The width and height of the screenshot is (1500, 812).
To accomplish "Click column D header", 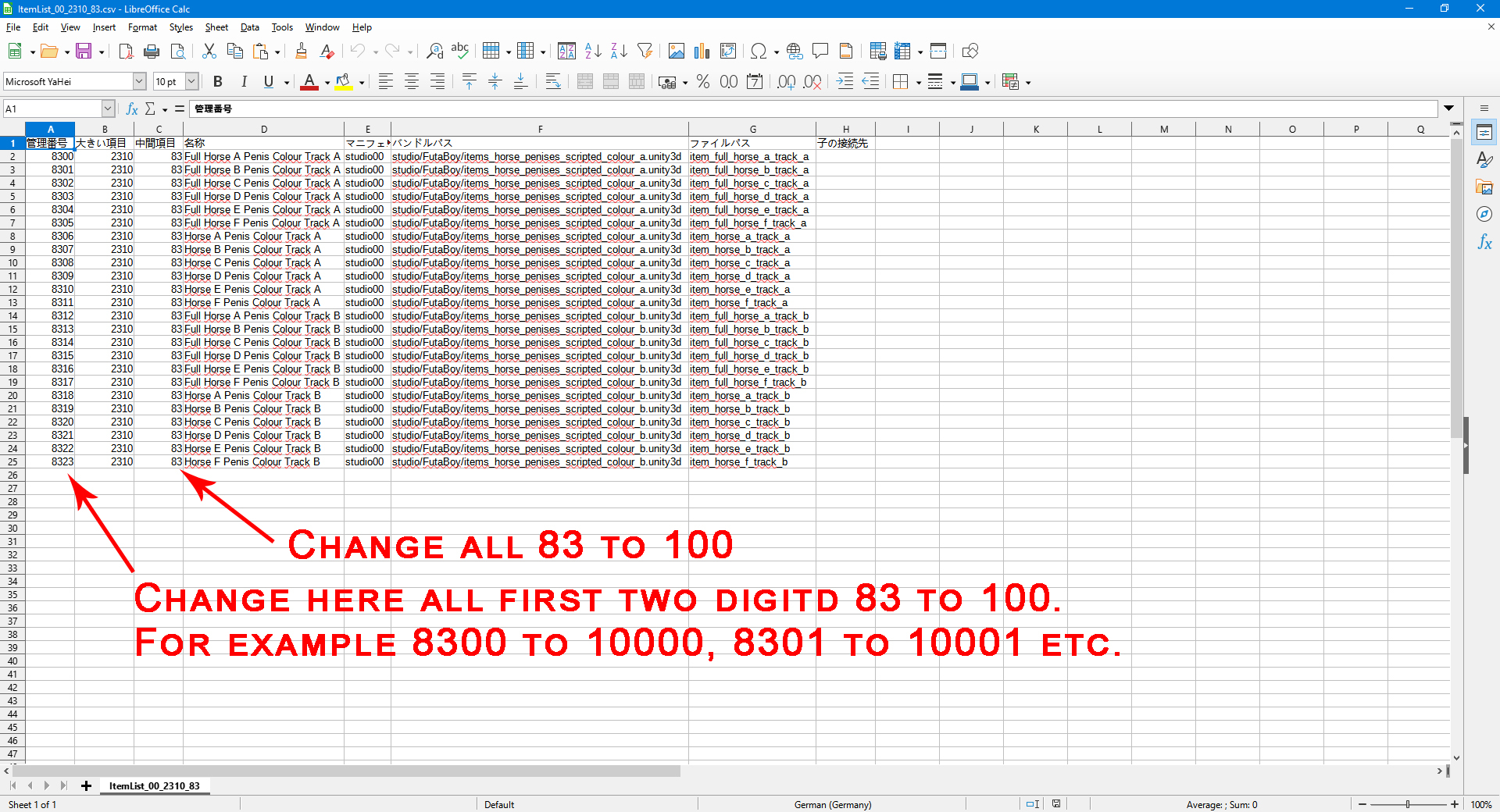I will click(x=263, y=130).
